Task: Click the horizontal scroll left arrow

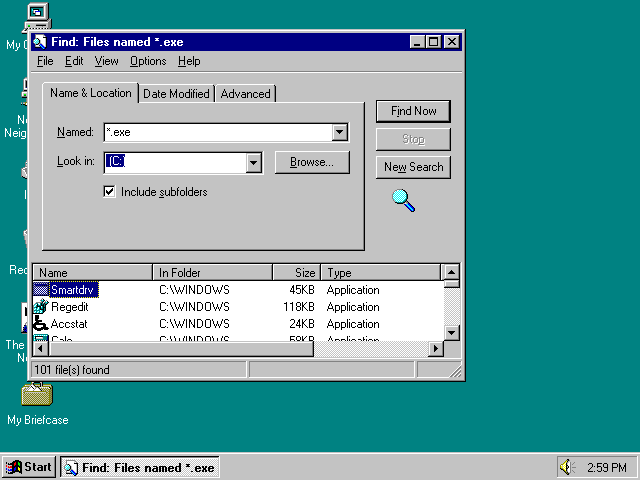Action: (40, 349)
